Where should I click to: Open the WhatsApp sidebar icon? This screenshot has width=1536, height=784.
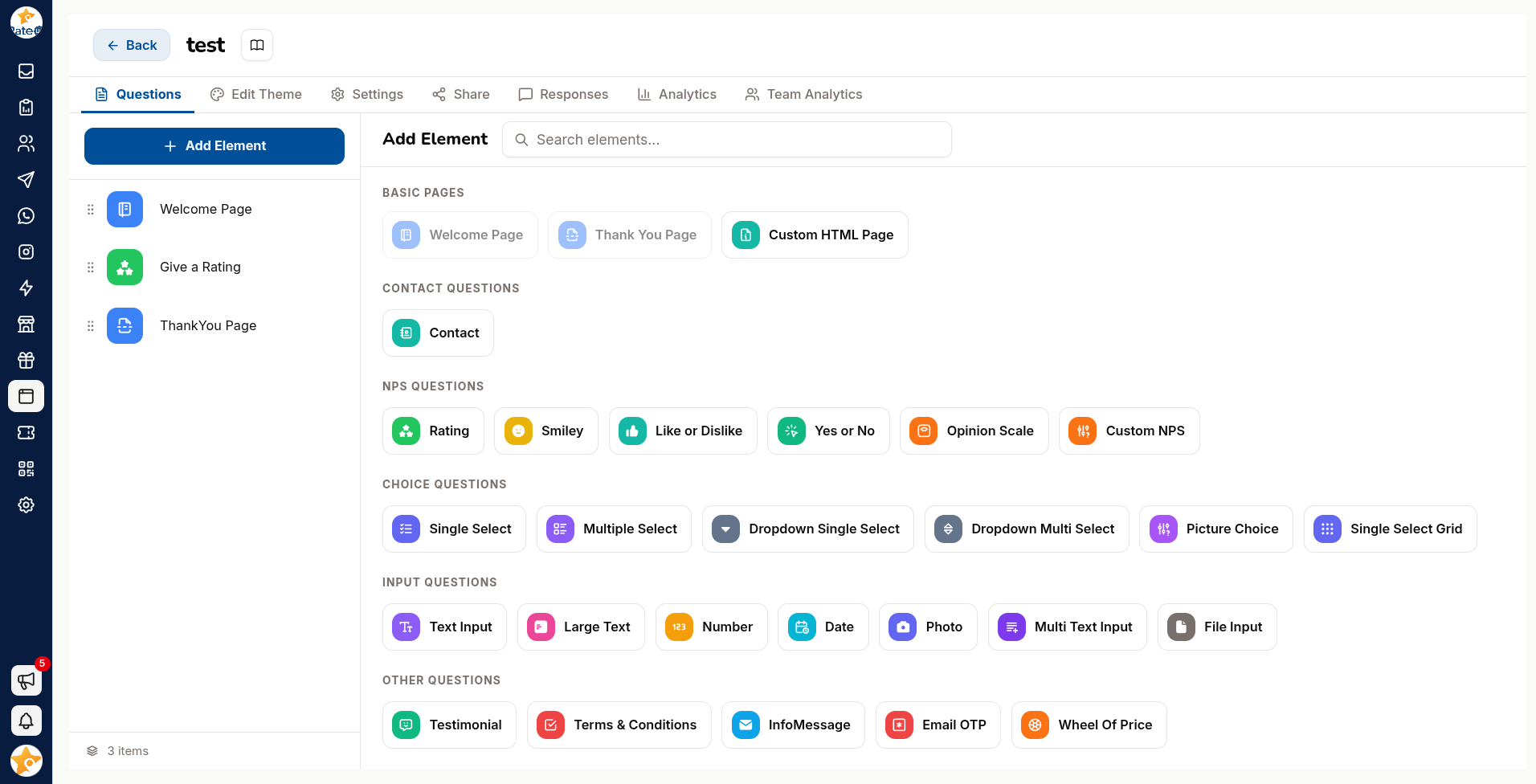[x=26, y=216]
